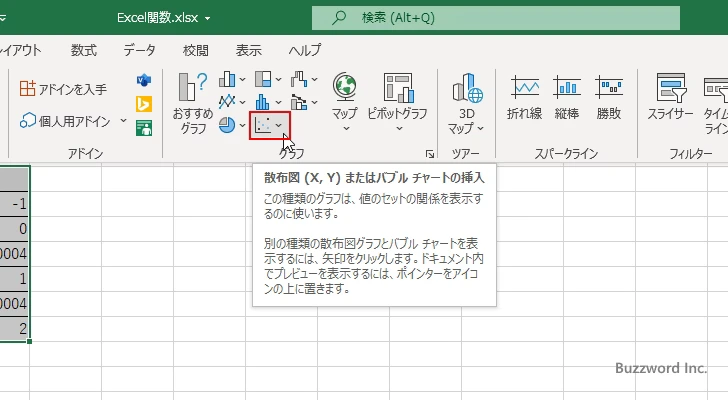
Task: Expand the PivotChart dropdown arrow
Action: coord(399,129)
